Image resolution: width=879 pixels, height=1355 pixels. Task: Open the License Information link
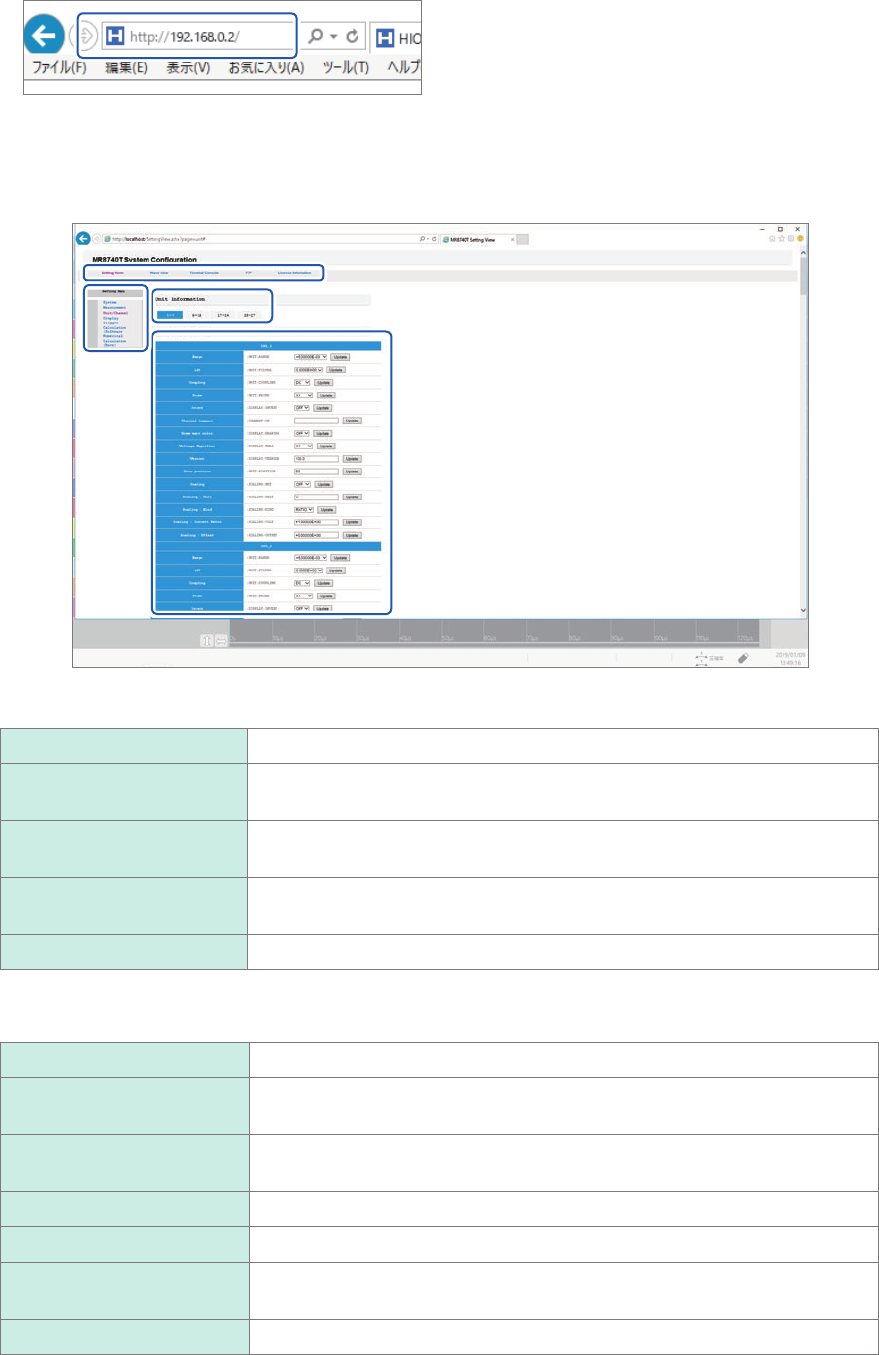295,272
